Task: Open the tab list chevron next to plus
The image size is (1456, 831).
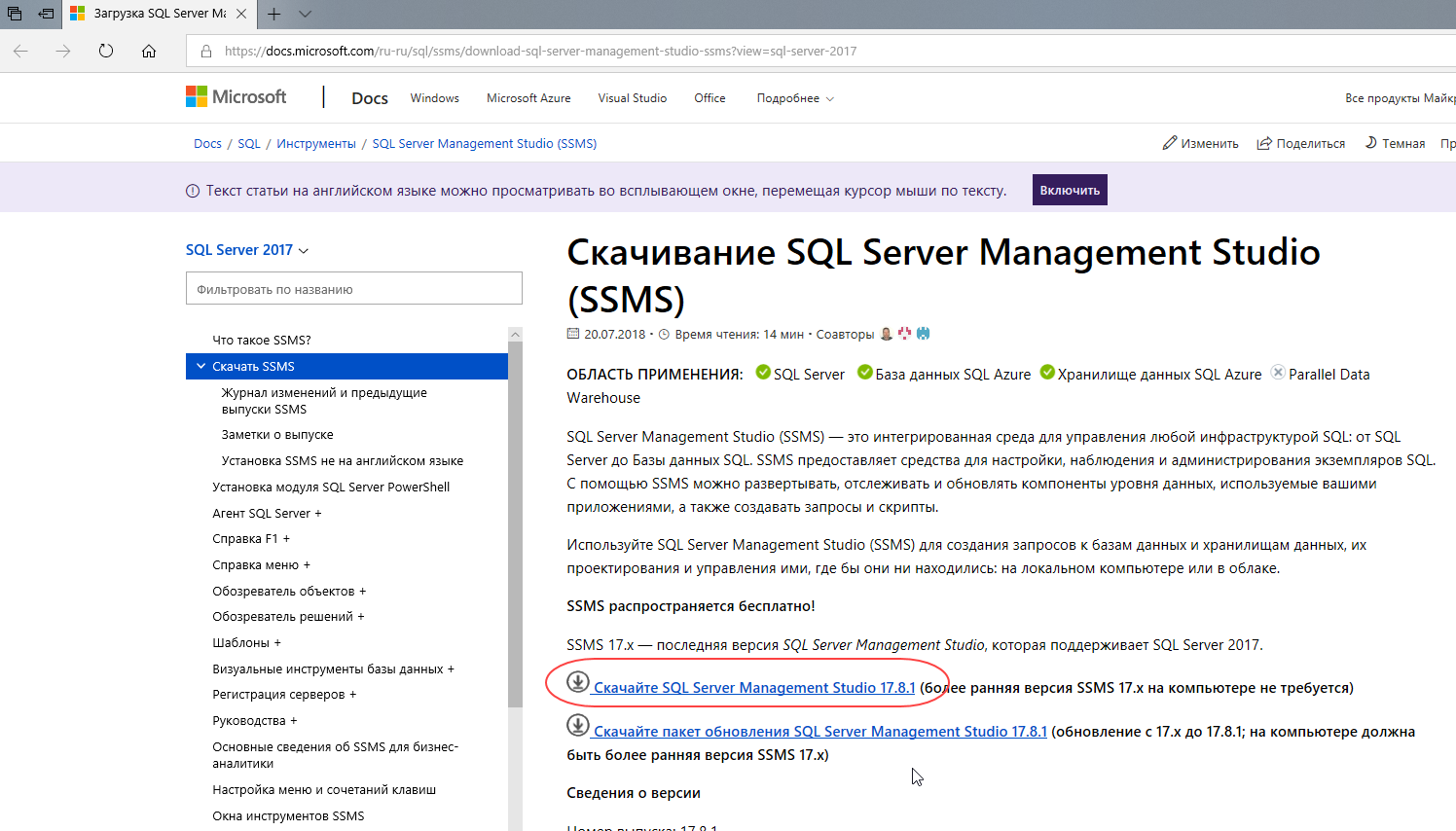Action: (x=305, y=14)
